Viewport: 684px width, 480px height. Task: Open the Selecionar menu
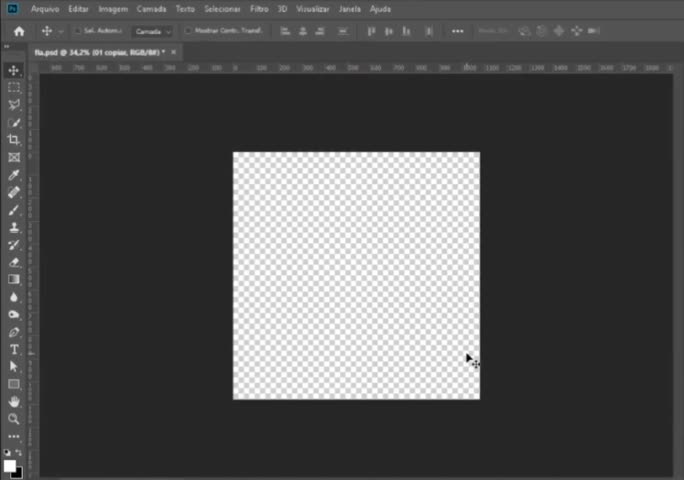(222, 9)
